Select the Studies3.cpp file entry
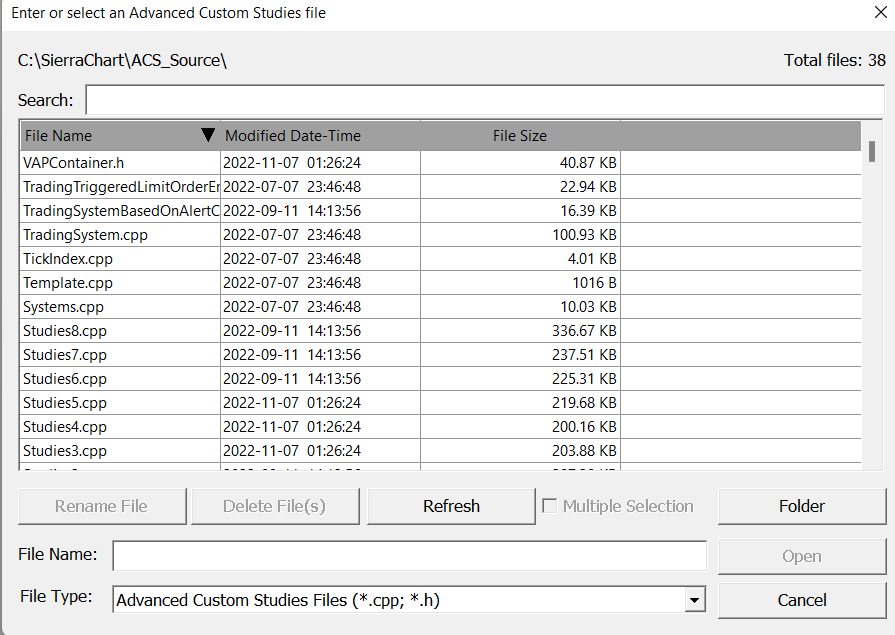The width and height of the screenshot is (895, 635). pyautogui.click(x=65, y=451)
